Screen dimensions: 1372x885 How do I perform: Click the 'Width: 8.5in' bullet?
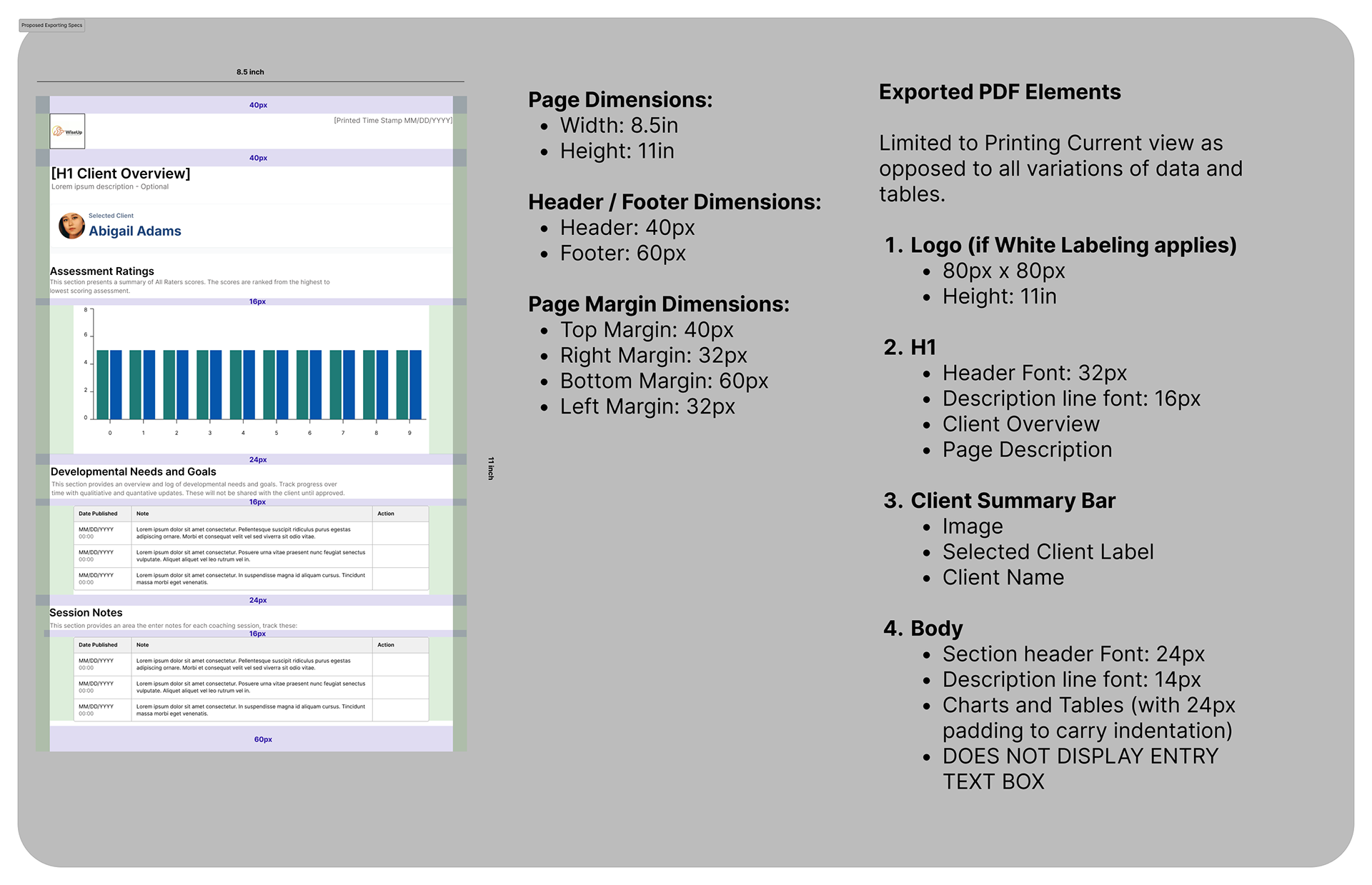click(619, 126)
